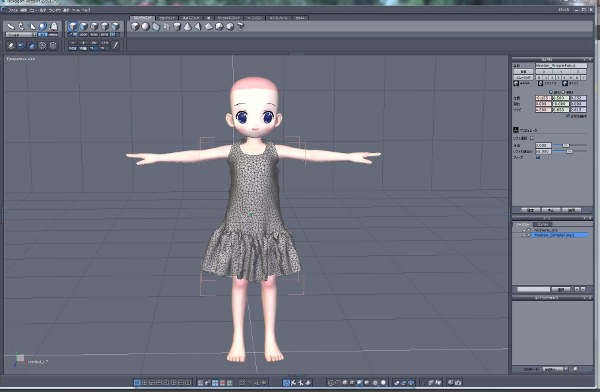The image size is (600, 392).
Task: Adjust the upper slider in the properties panel
Action: 566,145
